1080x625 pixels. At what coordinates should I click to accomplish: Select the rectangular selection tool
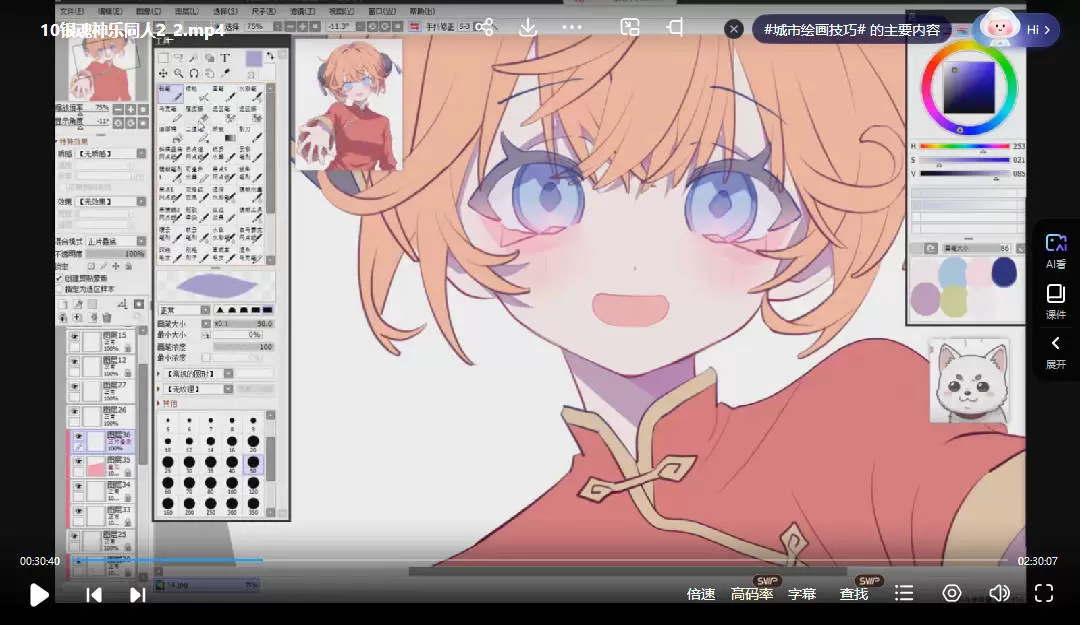click(x=163, y=58)
